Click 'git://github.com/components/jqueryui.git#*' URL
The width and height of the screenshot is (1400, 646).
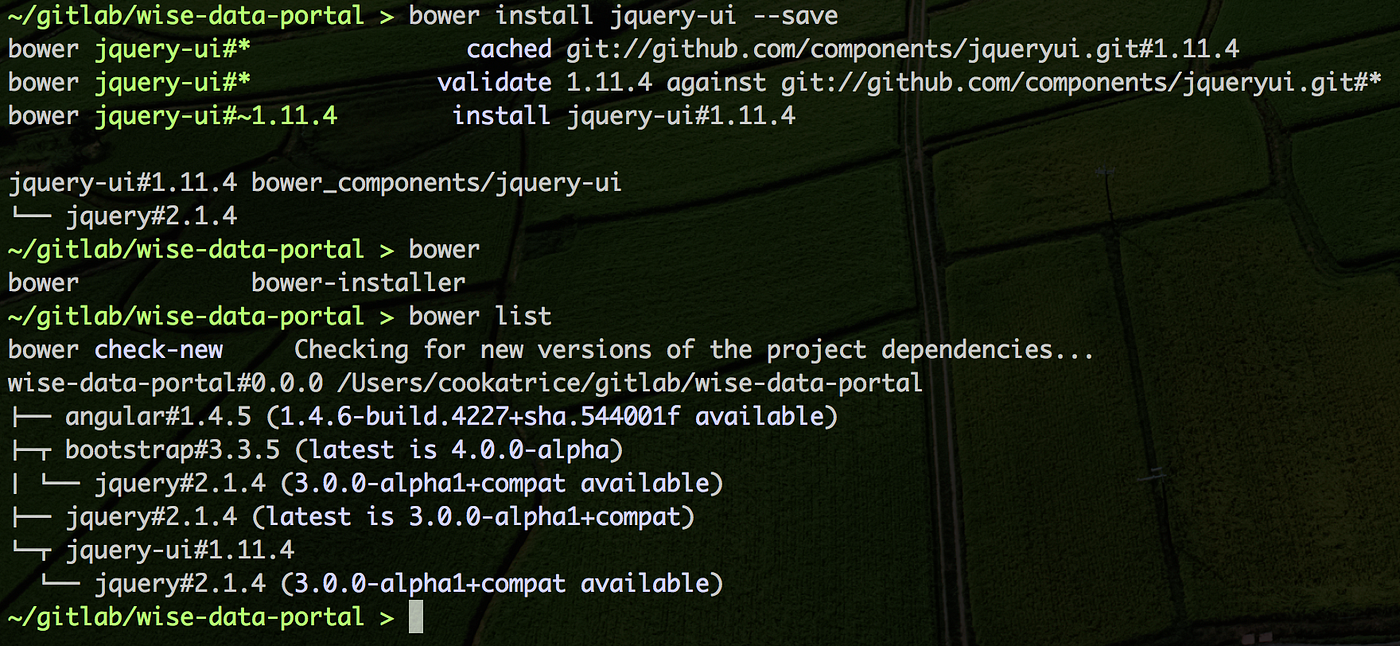[1082, 82]
